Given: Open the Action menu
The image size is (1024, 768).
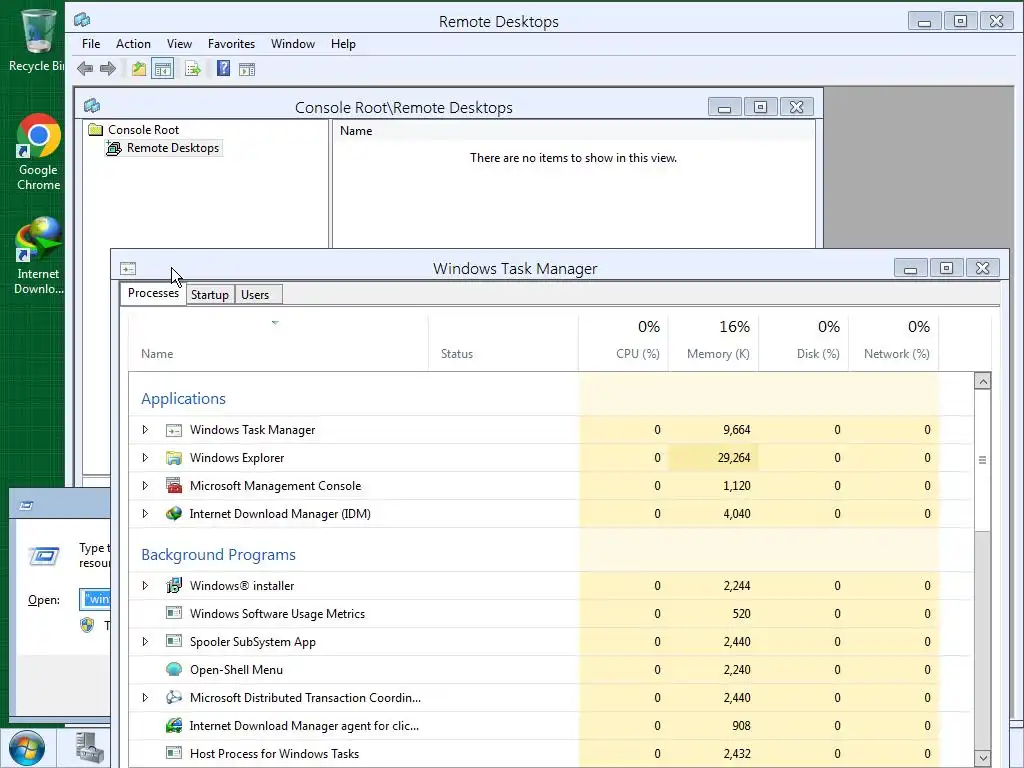Looking at the screenshot, I should click(133, 44).
